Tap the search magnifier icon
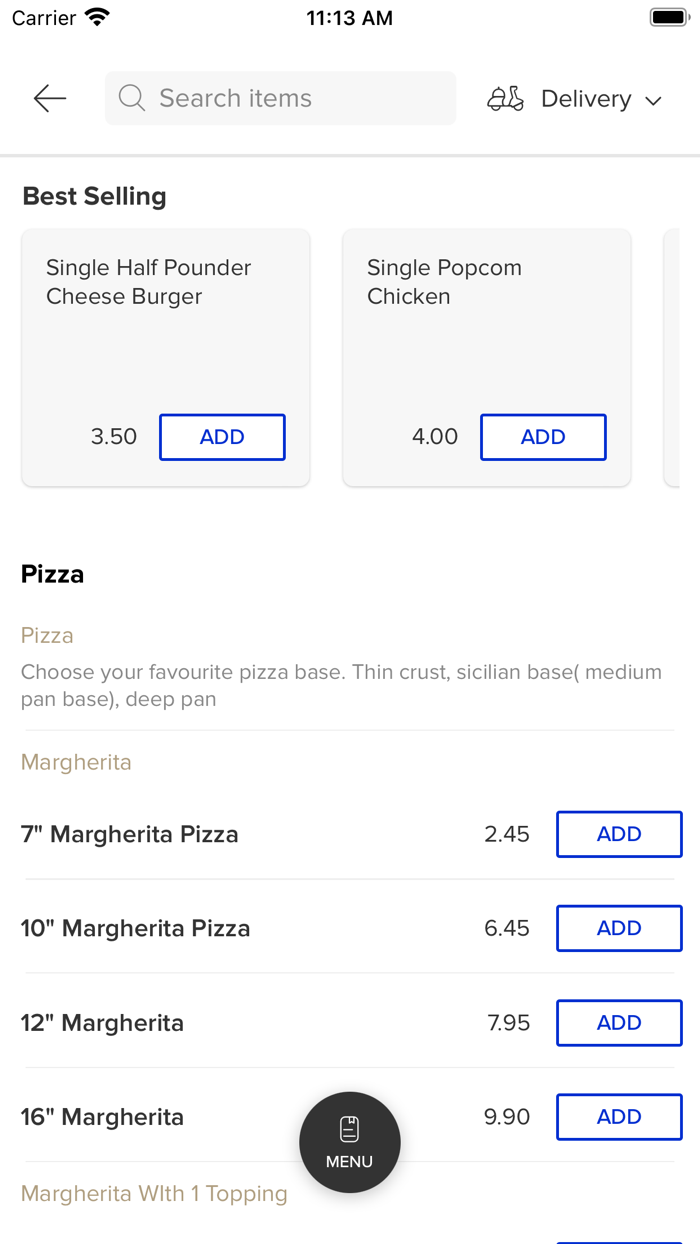 [x=131, y=98]
